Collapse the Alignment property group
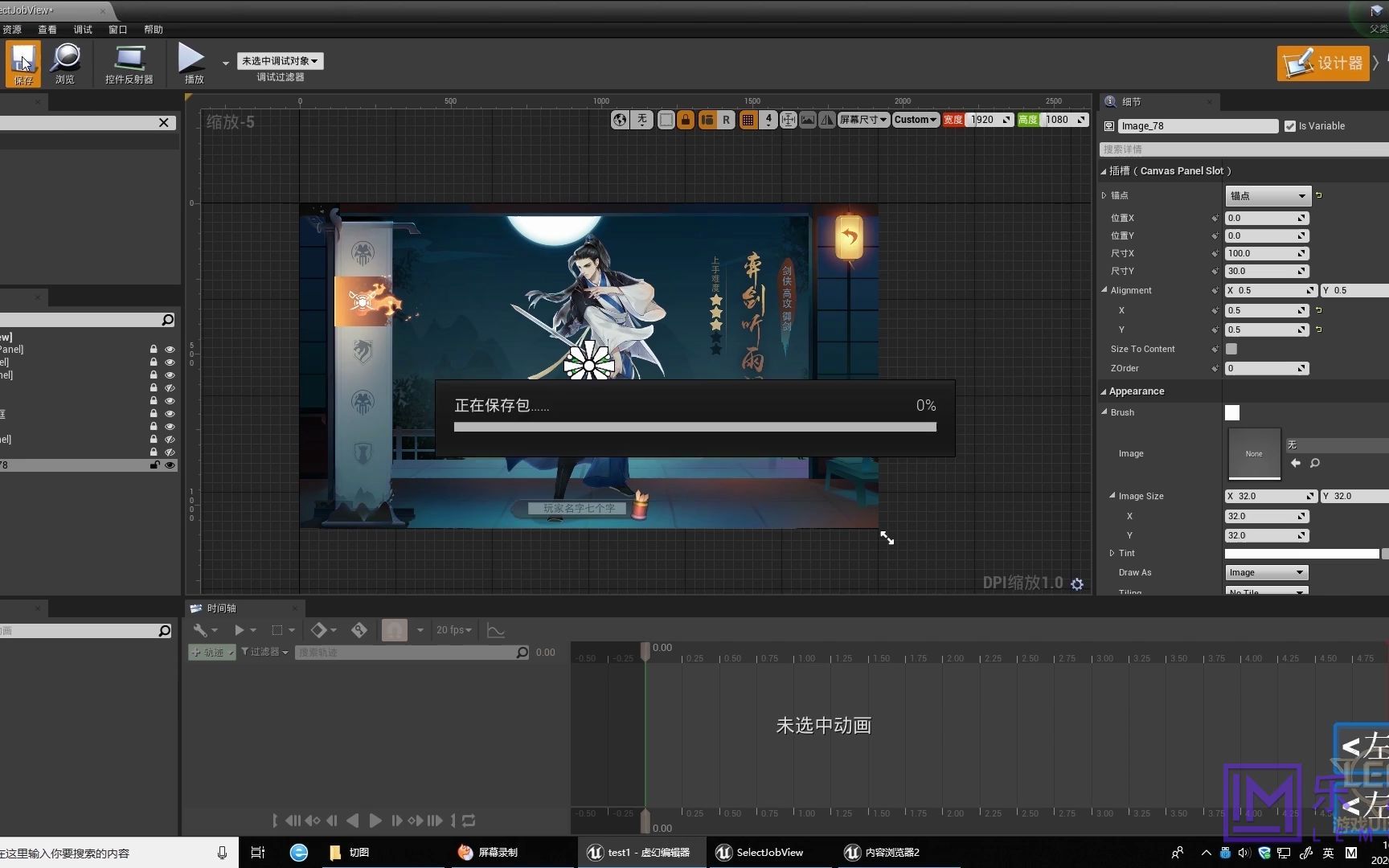 pos(1104,290)
